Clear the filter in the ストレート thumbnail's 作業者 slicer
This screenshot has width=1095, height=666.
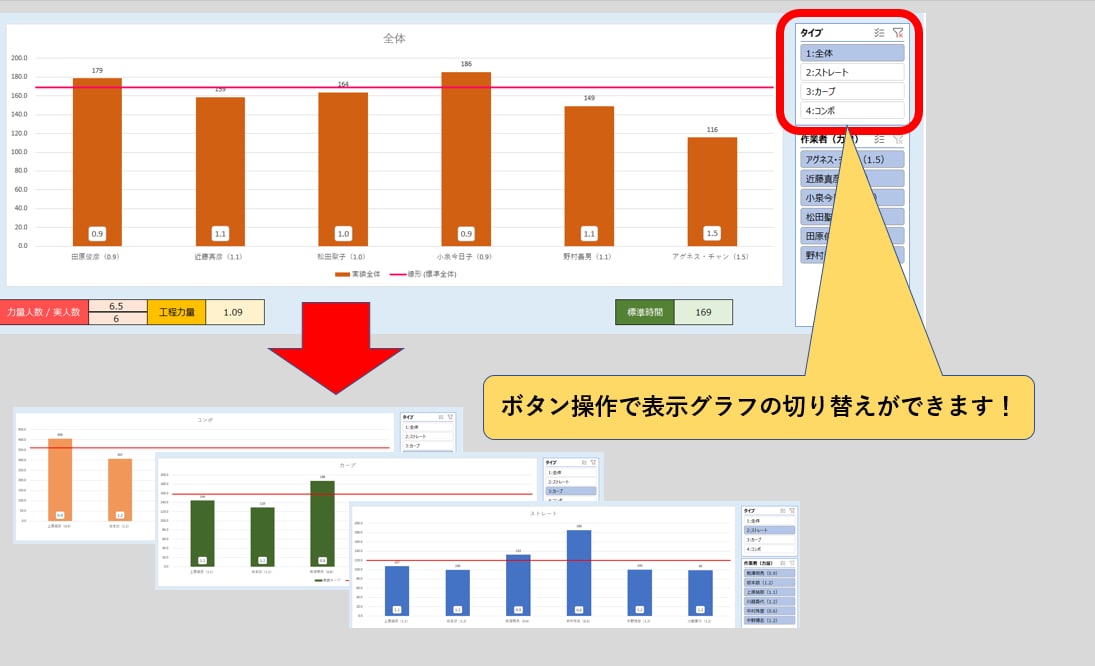(x=792, y=563)
